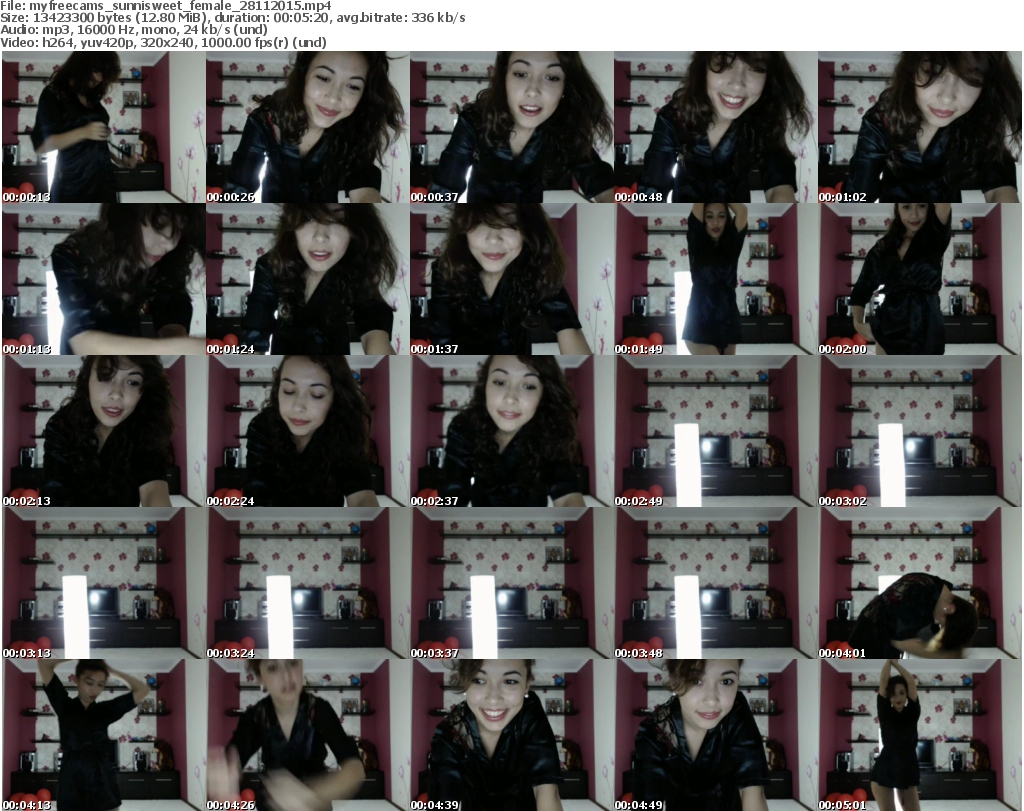This screenshot has height=811, width=1024.
Task: Click the 'Video: h264, yuv420p' info line
Action: pos(163,42)
